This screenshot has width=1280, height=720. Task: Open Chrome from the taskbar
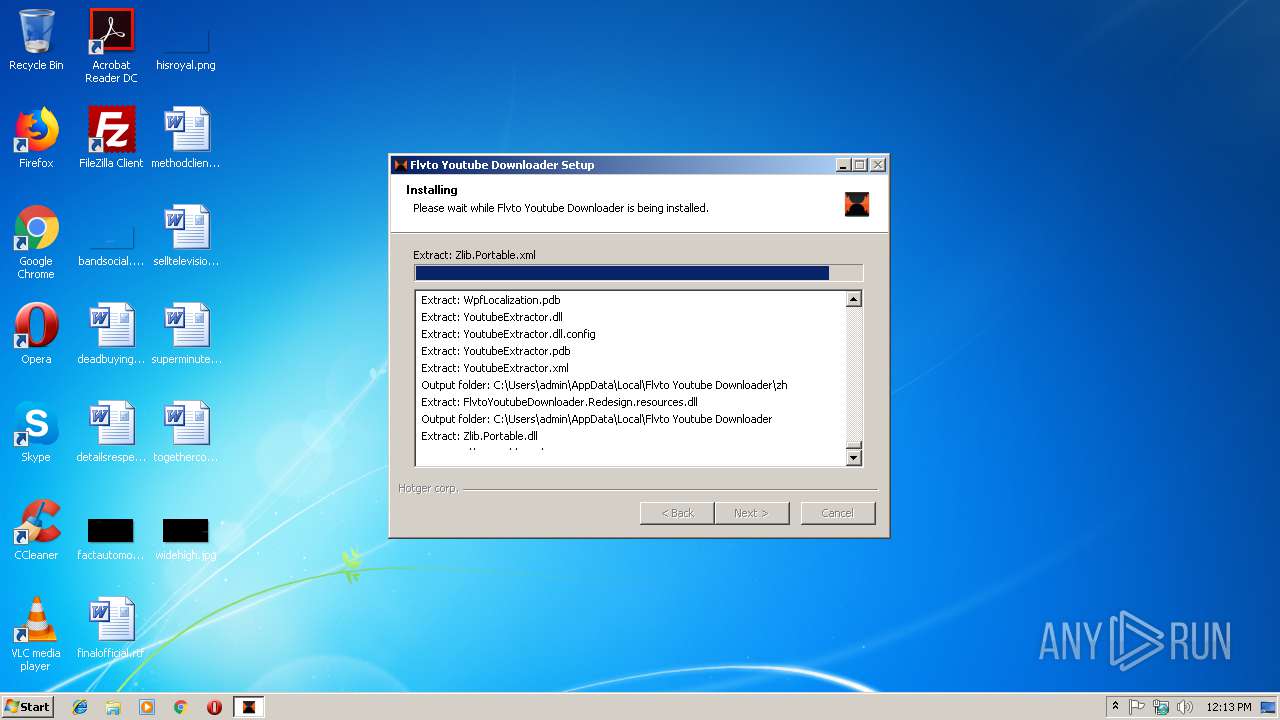[x=181, y=707]
